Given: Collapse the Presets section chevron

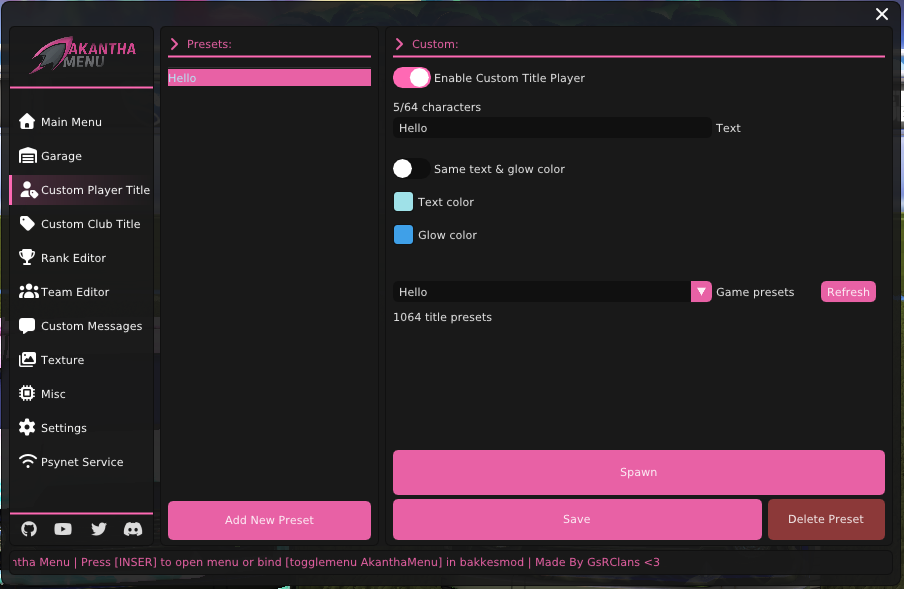Looking at the screenshot, I should click(x=175, y=44).
